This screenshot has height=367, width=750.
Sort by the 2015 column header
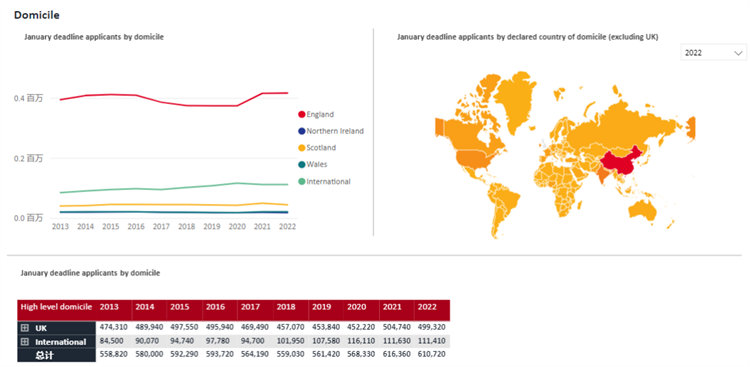pos(180,307)
